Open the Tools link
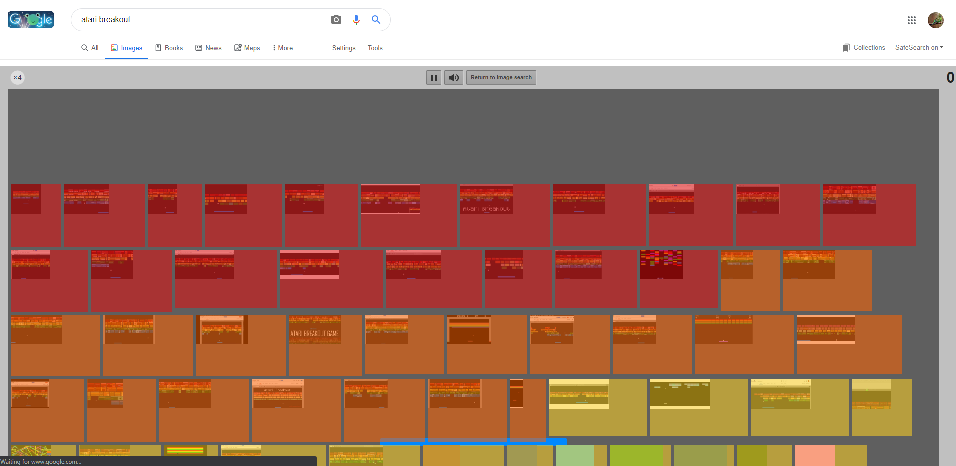This screenshot has height=466, width=956. point(375,48)
